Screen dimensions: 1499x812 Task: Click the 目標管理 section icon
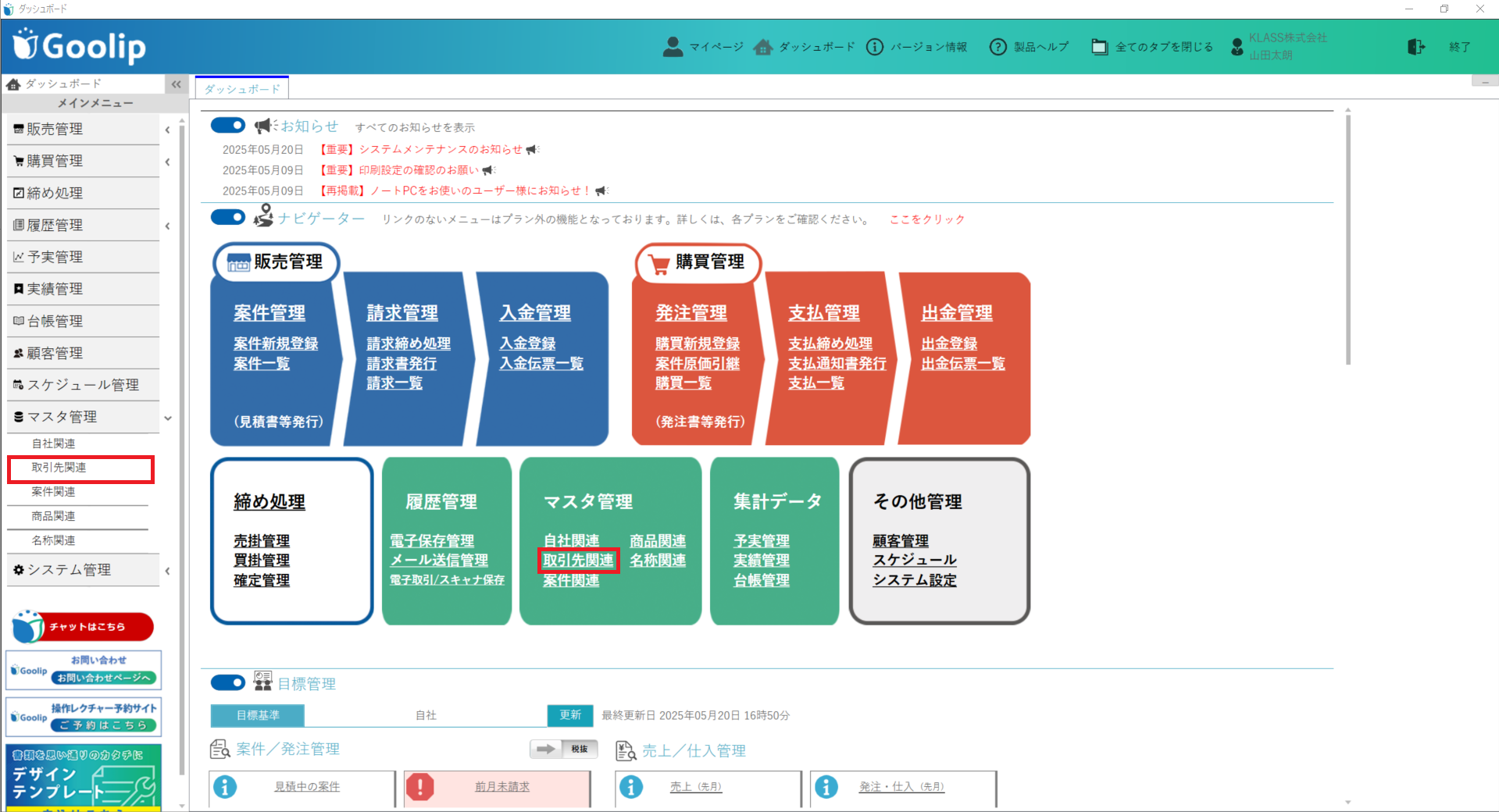coord(263,682)
